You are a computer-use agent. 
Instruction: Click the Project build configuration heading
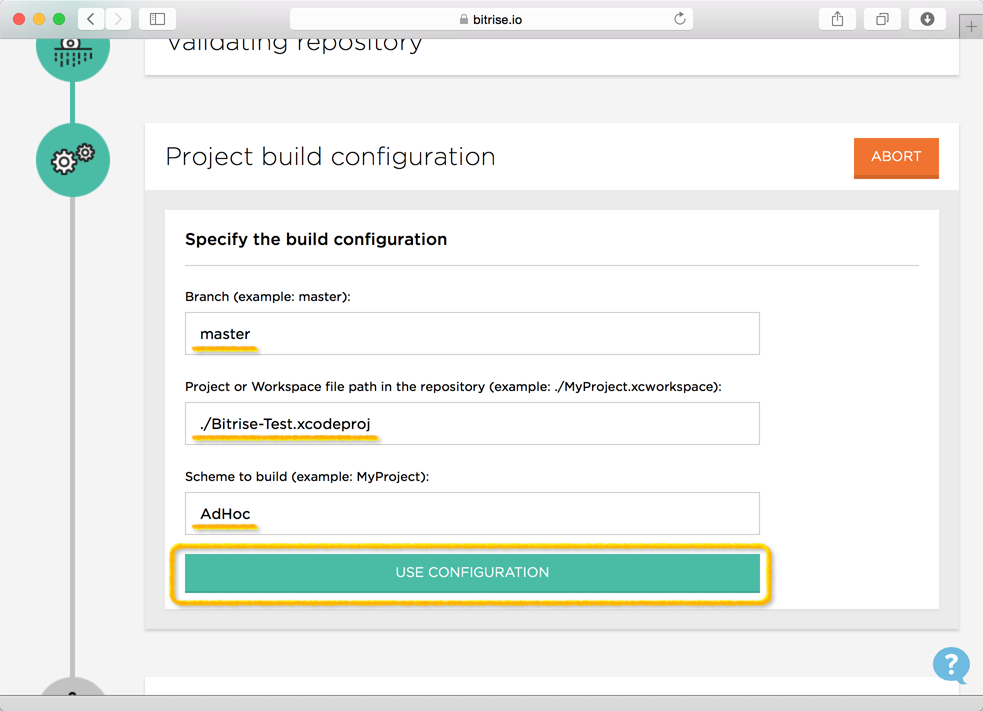tap(330, 157)
